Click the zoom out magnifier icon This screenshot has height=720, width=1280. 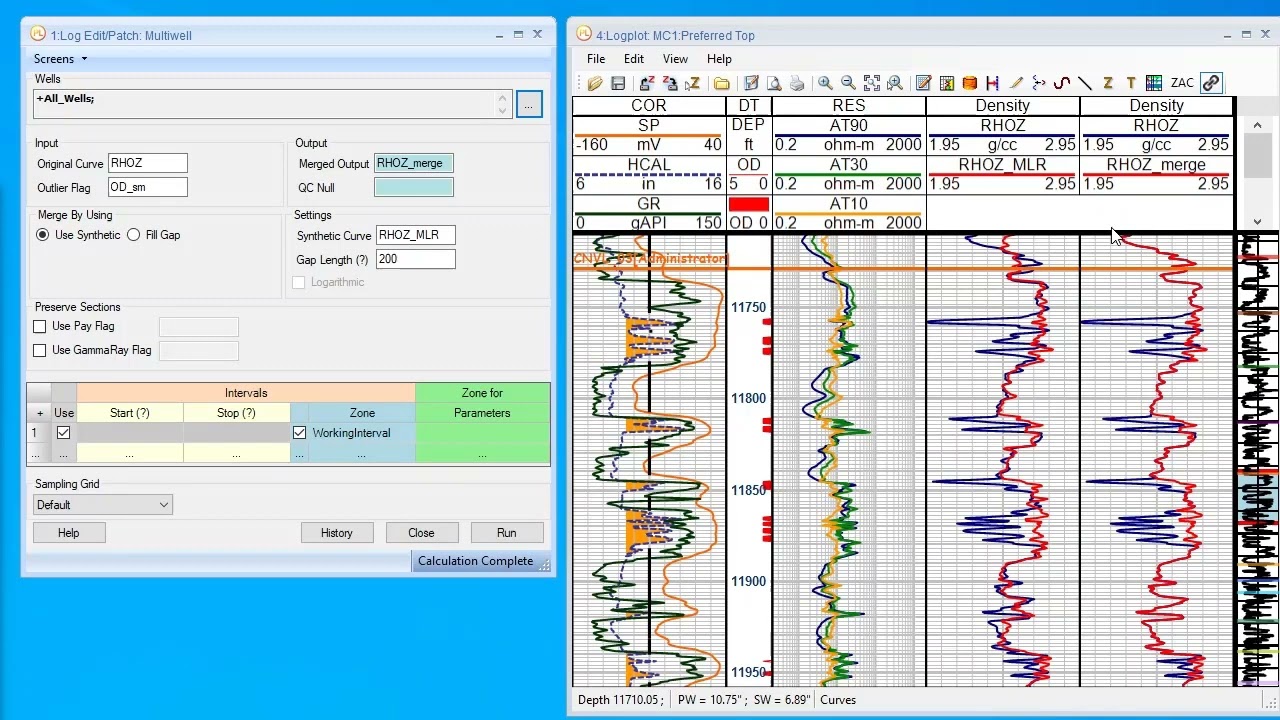pyautogui.click(x=848, y=83)
